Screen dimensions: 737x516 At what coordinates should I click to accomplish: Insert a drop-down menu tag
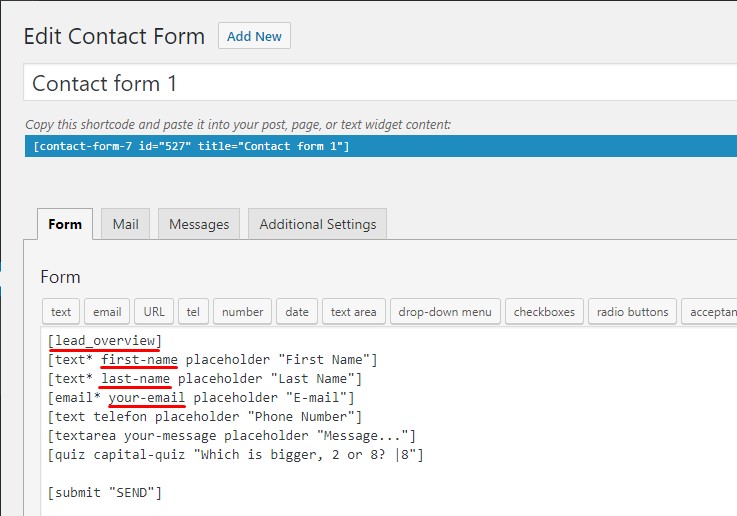(445, 312)
